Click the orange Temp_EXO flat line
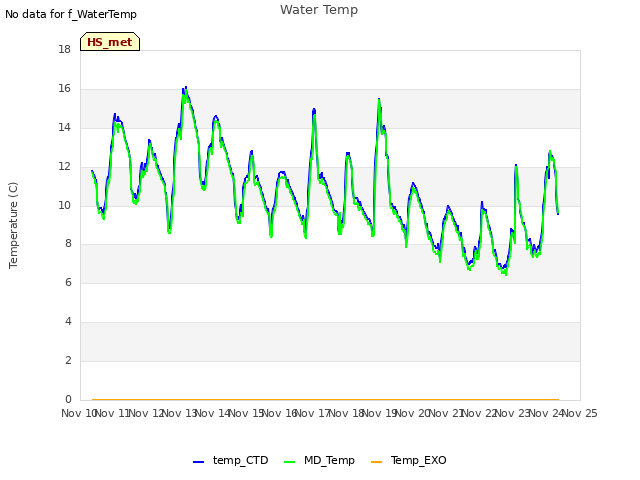Screen dimensions: 640x480 pos(325,400)
